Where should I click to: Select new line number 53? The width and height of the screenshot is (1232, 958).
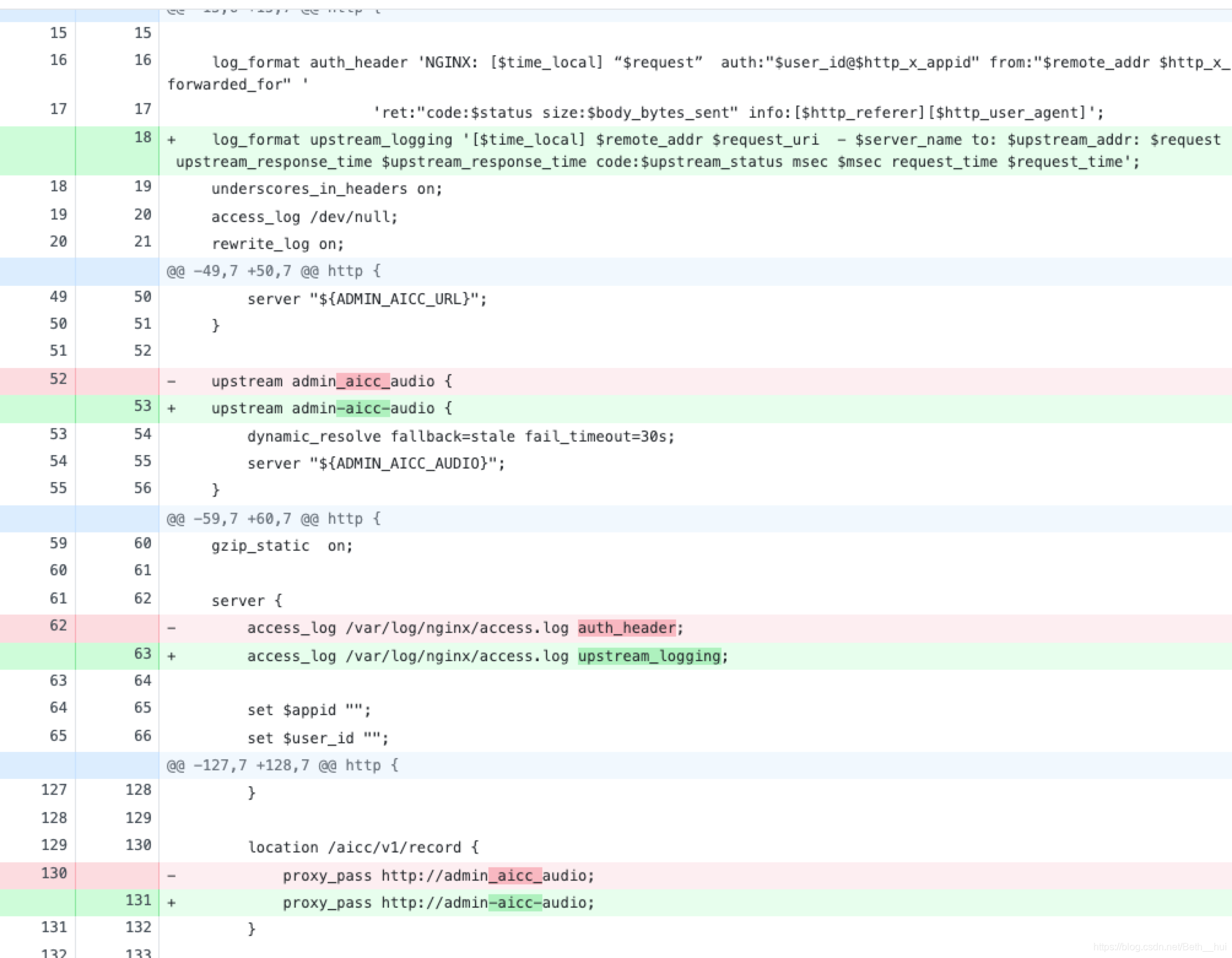pyautogui.click(x=142, y=406)
